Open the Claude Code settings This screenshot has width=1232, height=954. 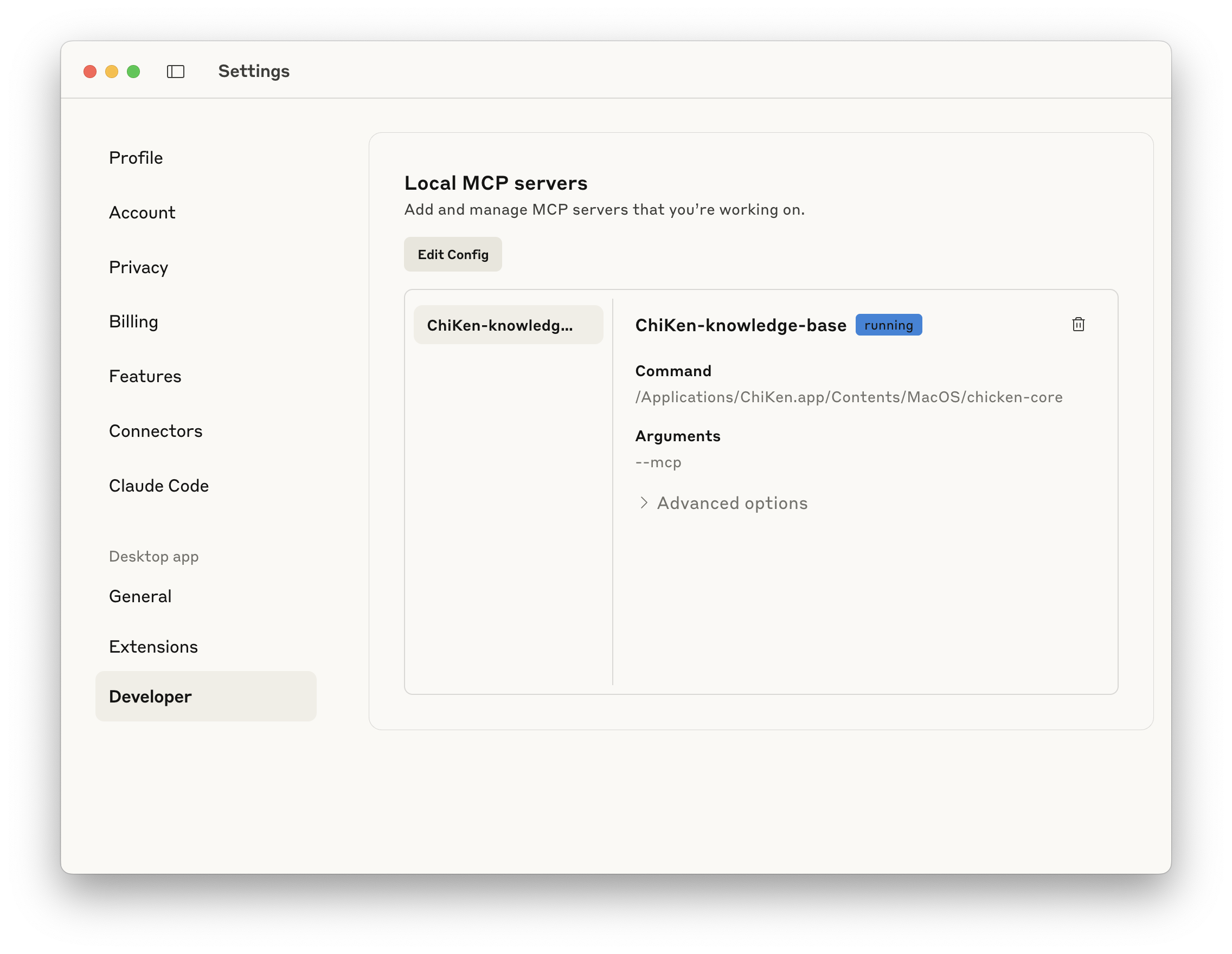(159, 486)
